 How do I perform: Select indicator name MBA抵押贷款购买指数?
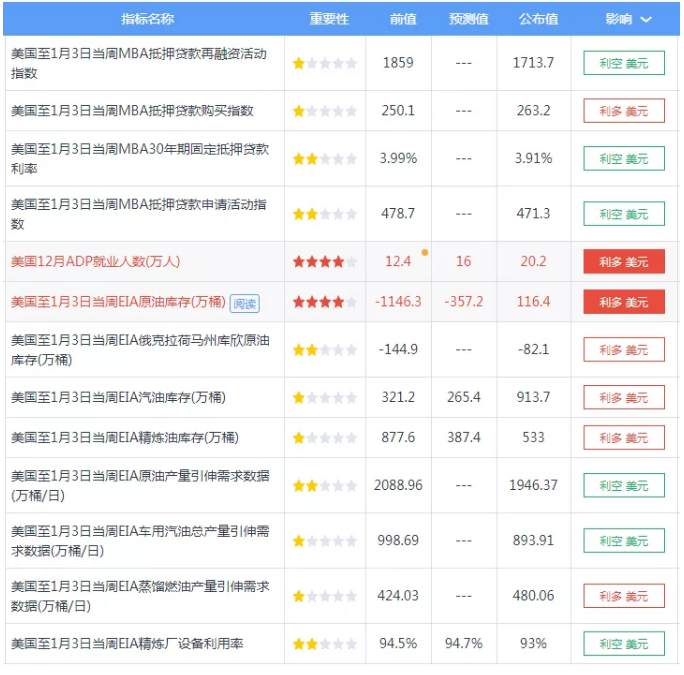(132, 111)
